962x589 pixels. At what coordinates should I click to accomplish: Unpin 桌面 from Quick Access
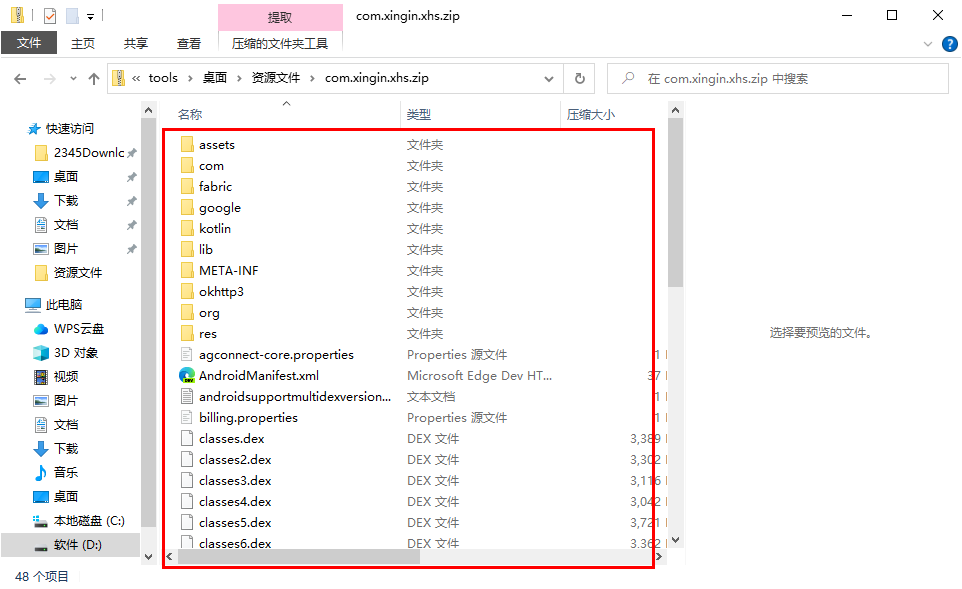[x=131, y=177]
